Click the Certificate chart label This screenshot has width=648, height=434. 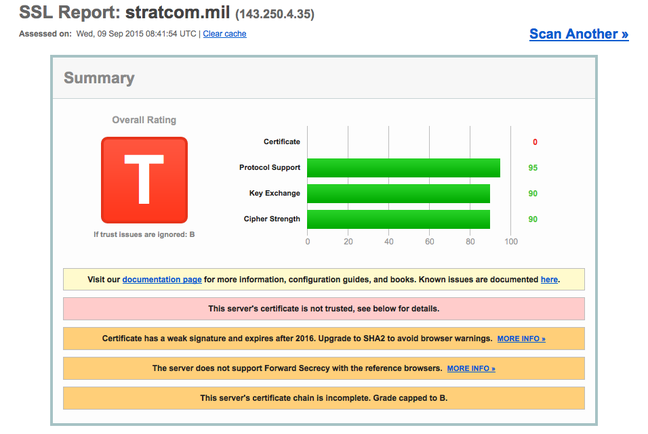[x=282, y=142]
